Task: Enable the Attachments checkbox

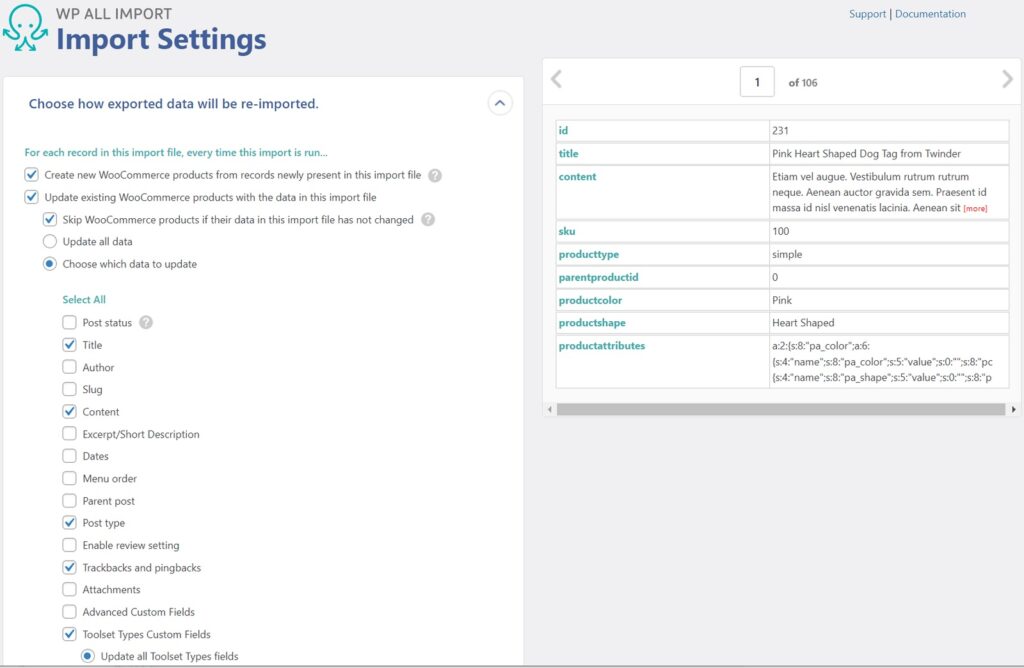Action: 69,589
